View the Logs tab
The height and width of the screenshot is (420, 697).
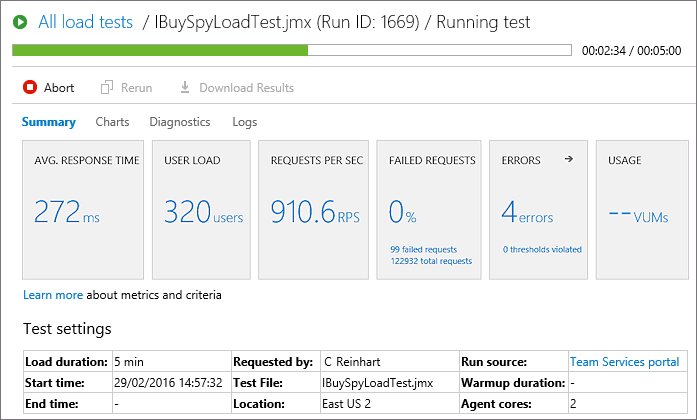coord(244,122)
